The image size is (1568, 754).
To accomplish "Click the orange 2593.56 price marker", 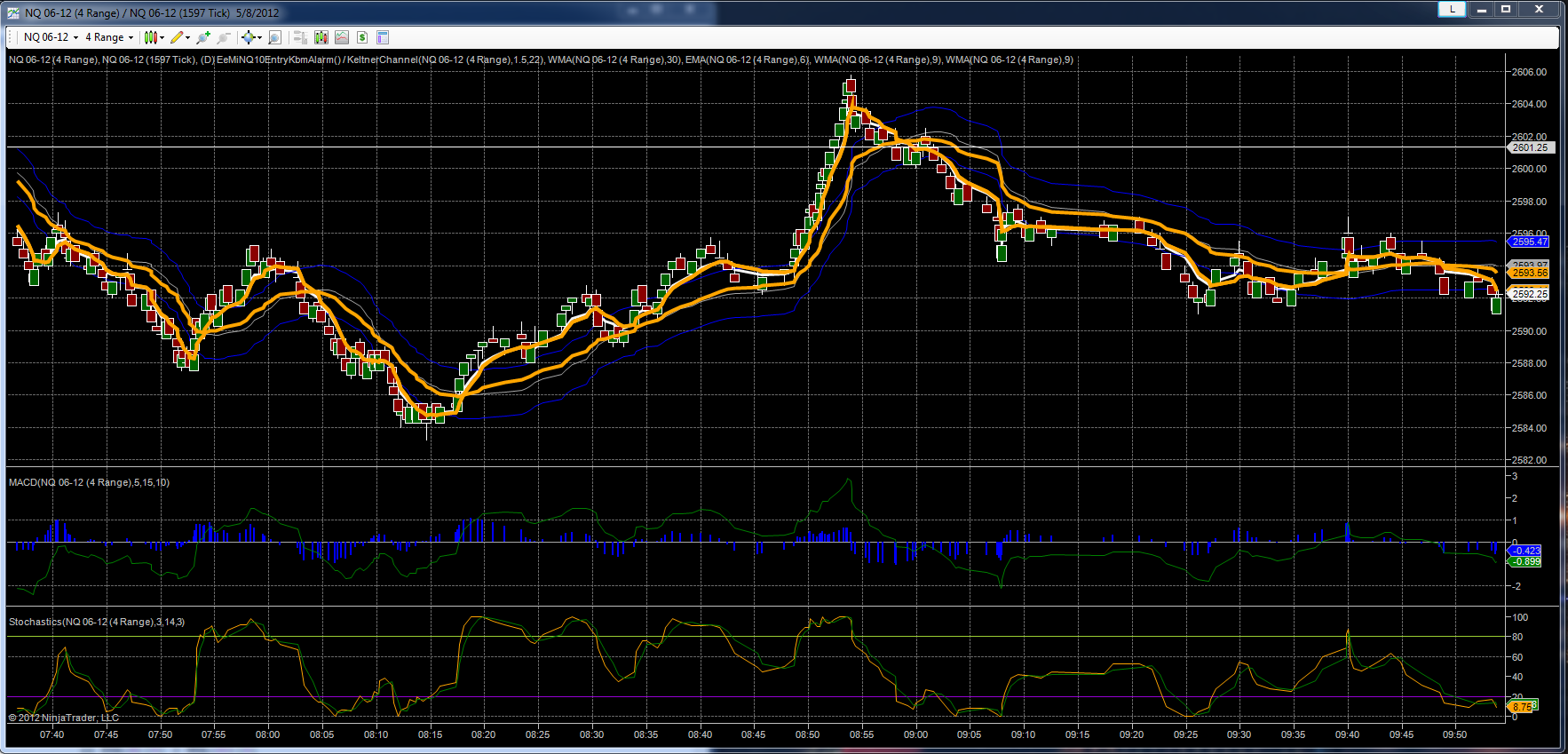I will pyautogui.click(x=1529, y=273).
